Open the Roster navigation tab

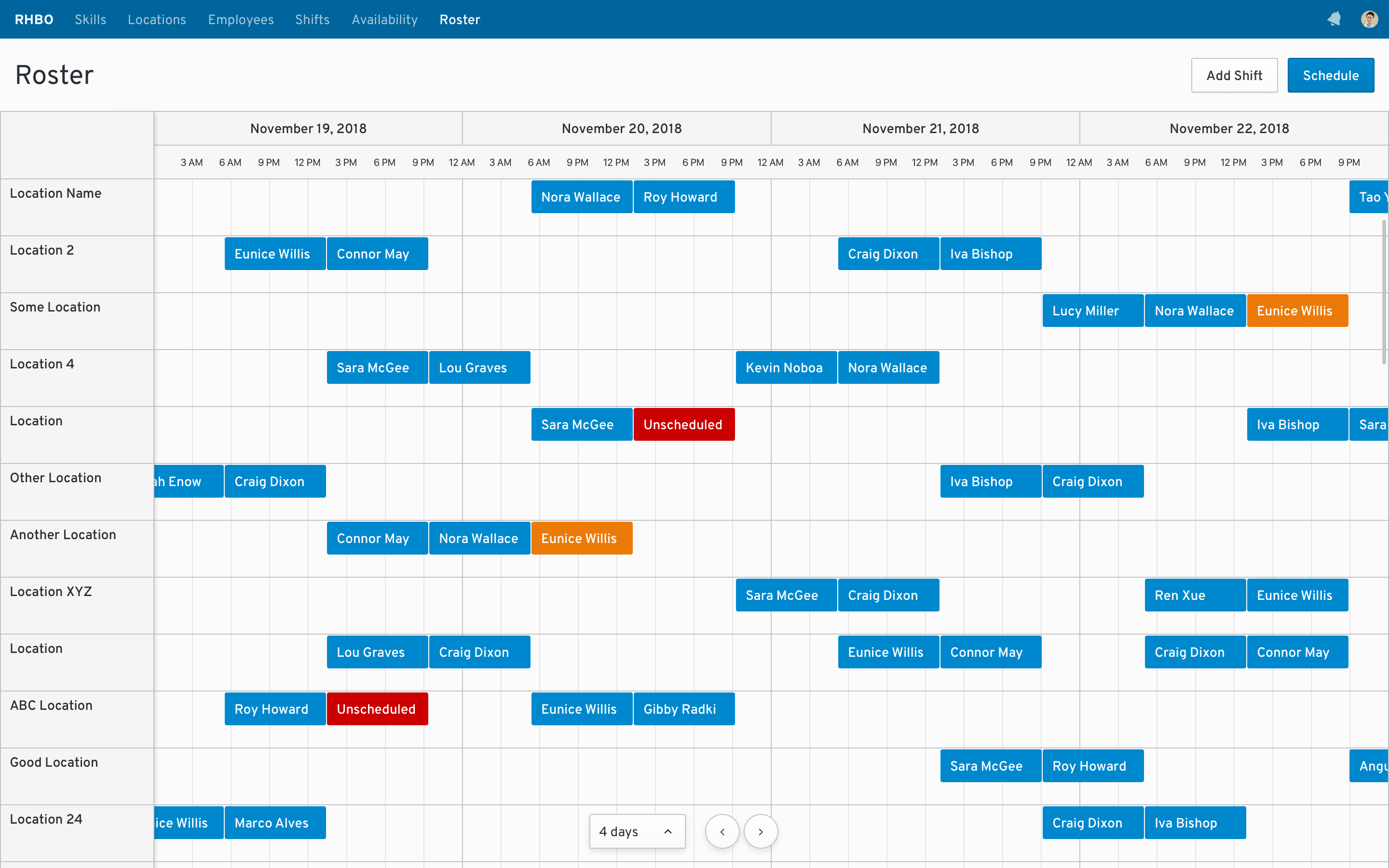[459, 19]
